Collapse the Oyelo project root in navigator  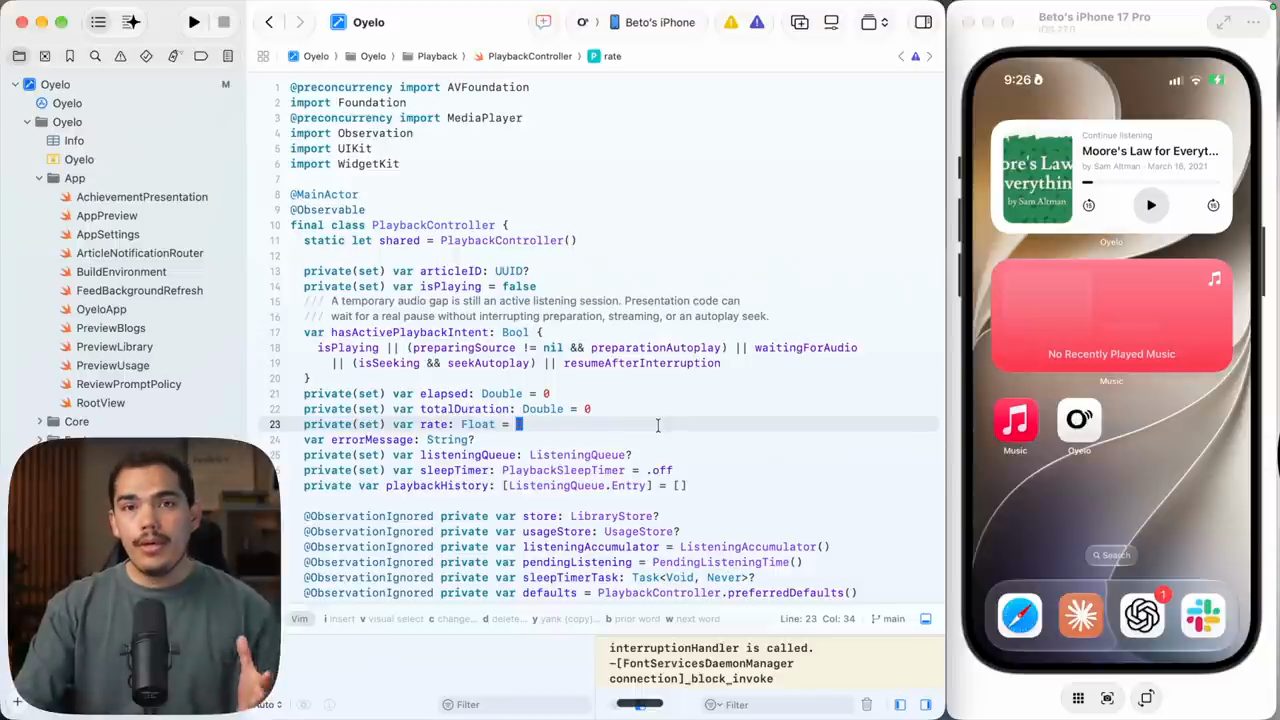point(15,84)
